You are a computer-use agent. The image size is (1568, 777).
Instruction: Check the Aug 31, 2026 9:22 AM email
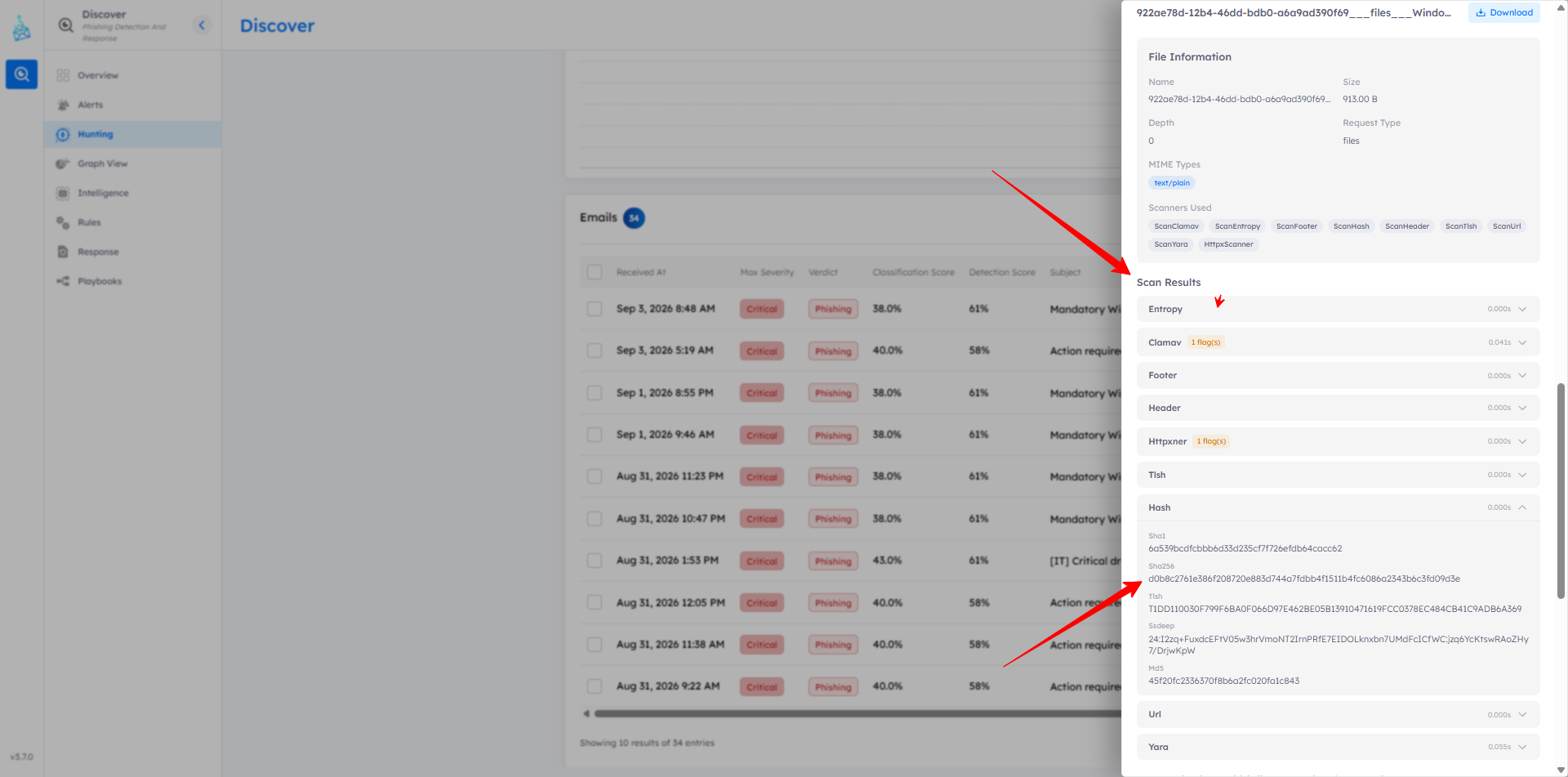[x=595, y=686]
